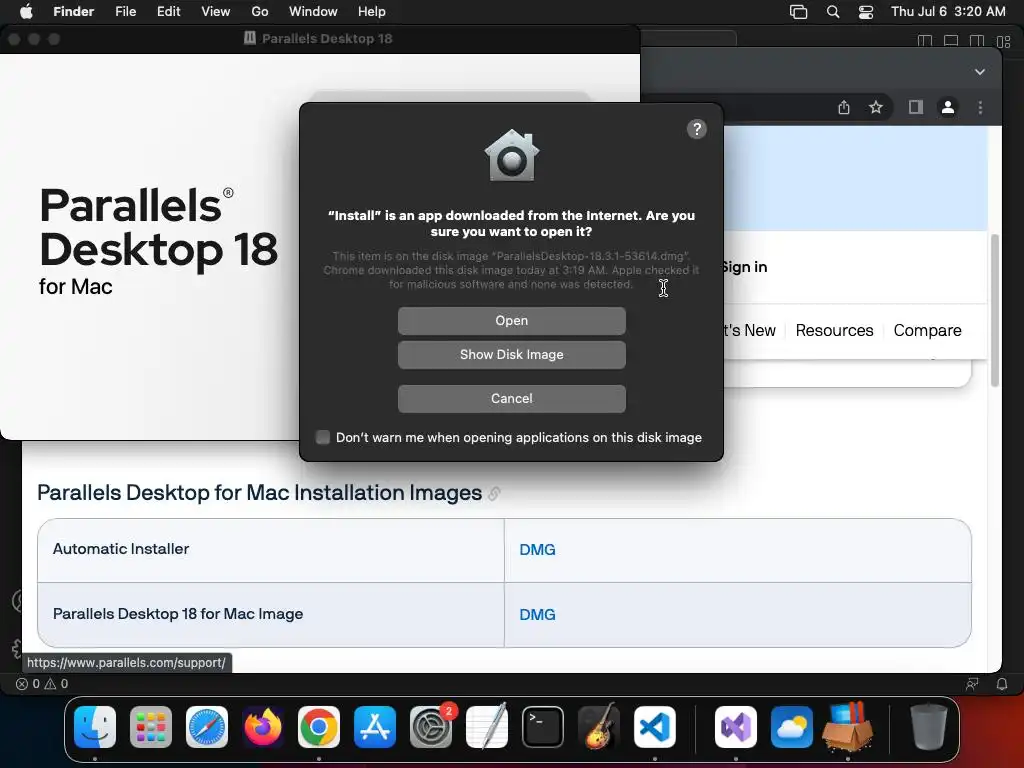Open the cloud app icon in the Dock
The height and width of the screenshot is (768, 1024).
[x=792, y=727]
